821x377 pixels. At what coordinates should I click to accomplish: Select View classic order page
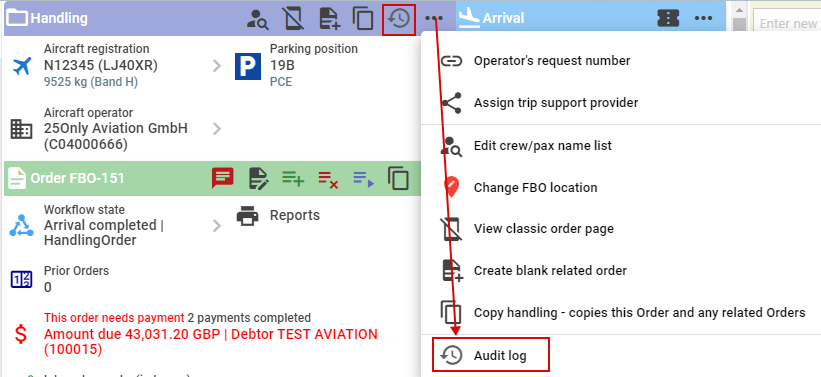[621, 229]
